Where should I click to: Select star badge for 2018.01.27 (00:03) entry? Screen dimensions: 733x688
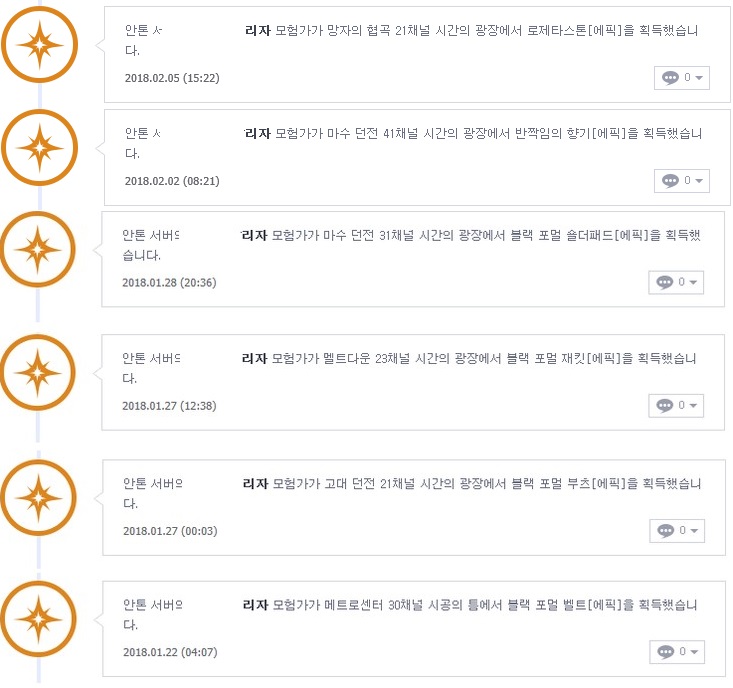pyautogui.click(x=38, y=497)
